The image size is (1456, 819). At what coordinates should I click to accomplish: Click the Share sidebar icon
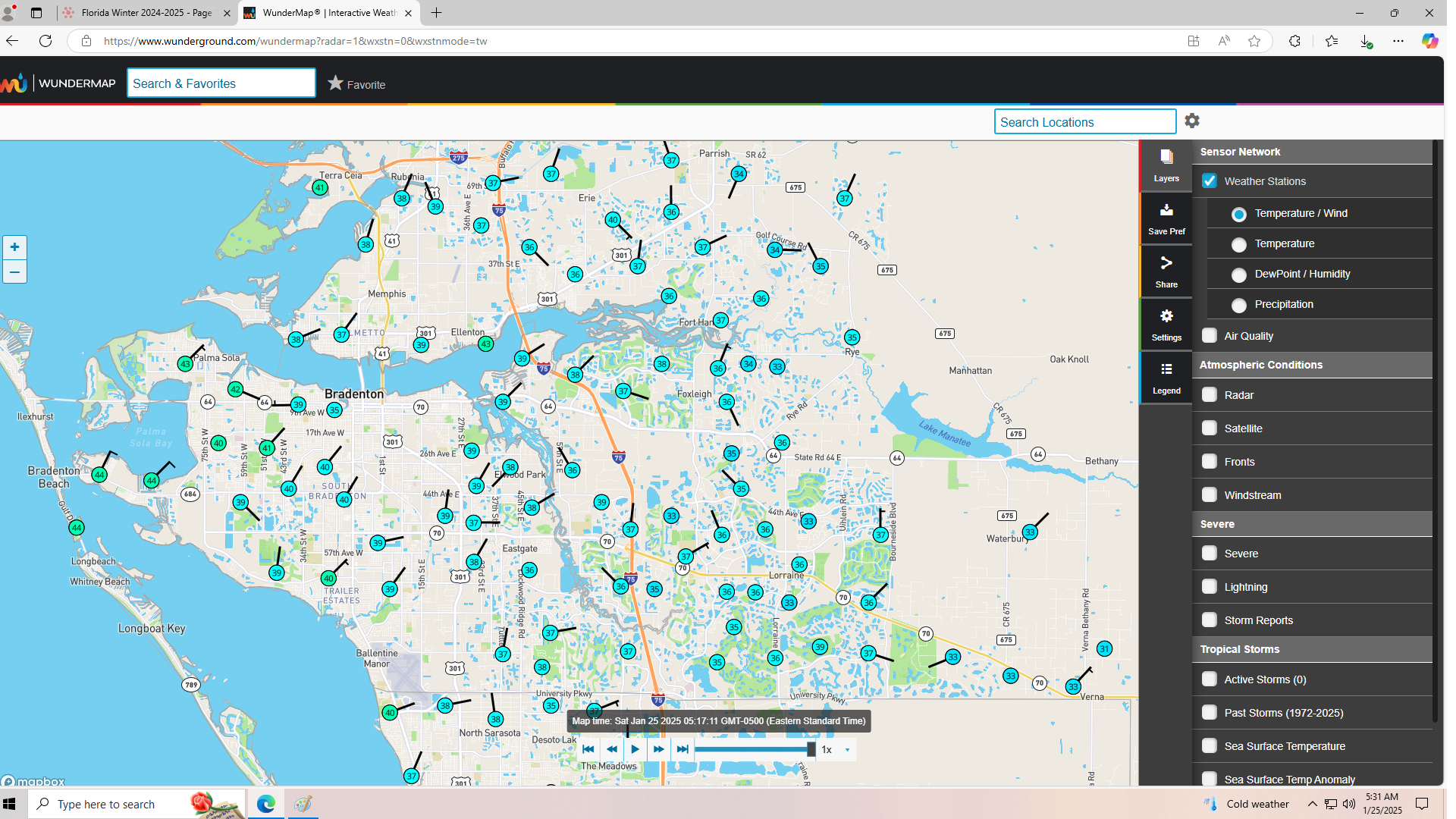(x=1166, y=271)
